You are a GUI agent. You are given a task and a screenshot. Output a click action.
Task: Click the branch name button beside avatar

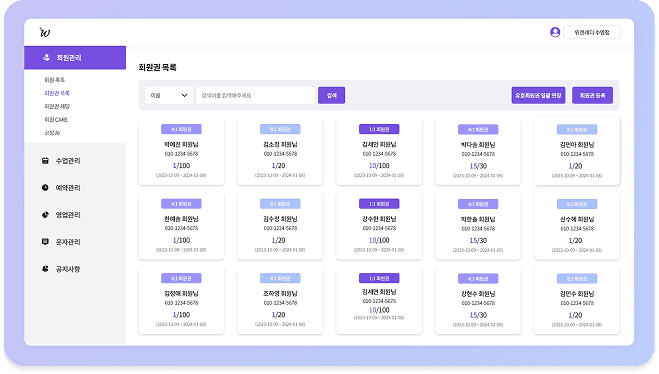[x=592, y=32]
